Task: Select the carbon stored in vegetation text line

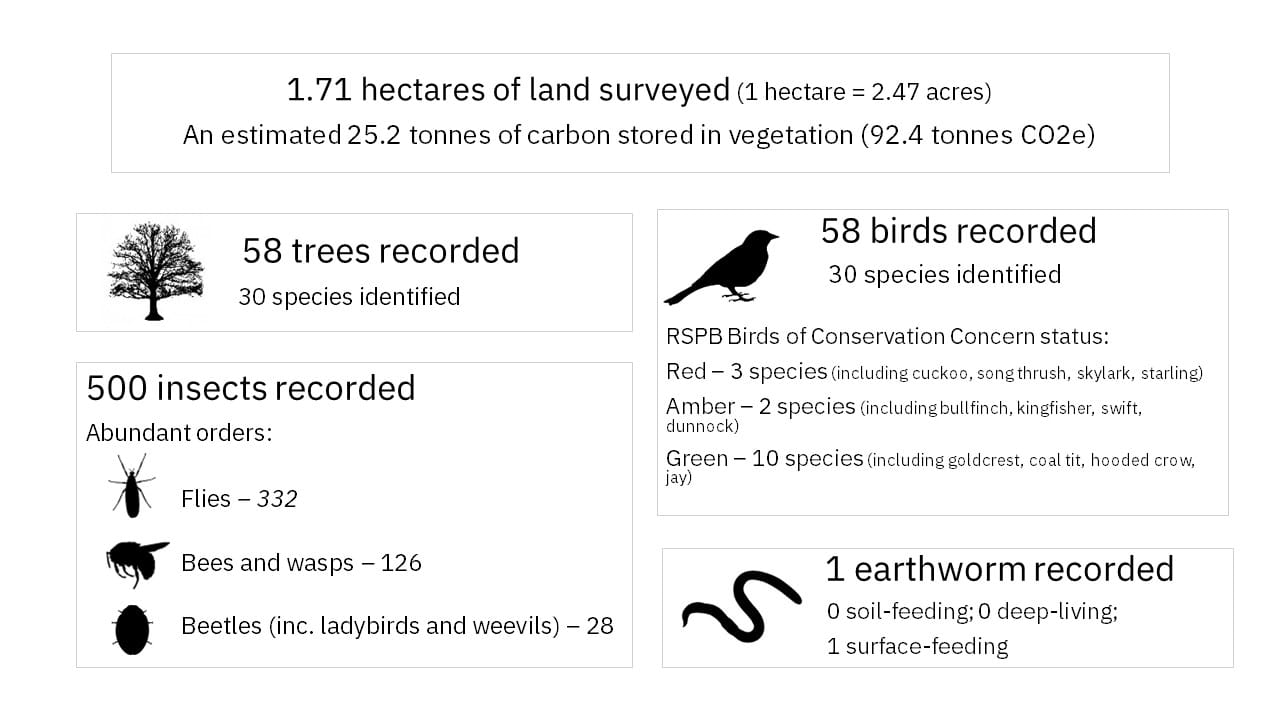Action: (638, 135)
